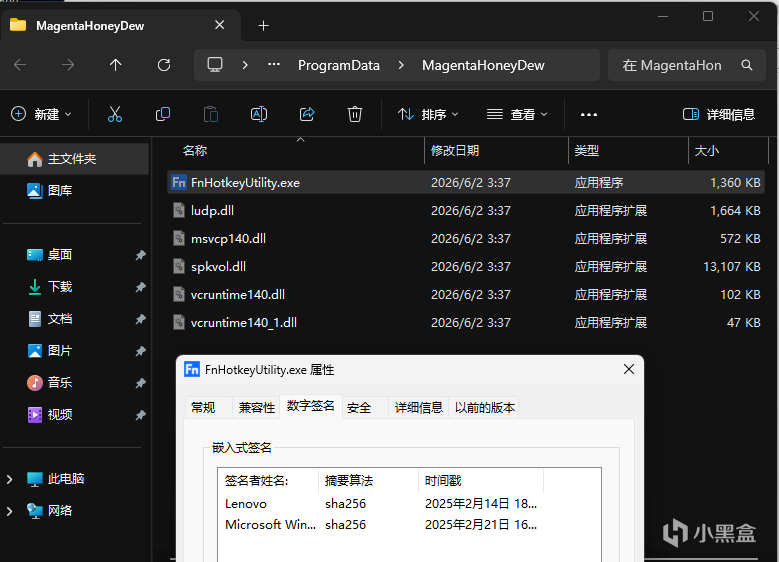This screenshot has height=562, width=779.
Task: Click the 摘要算法 column header
Action: (x=369, y=481)
